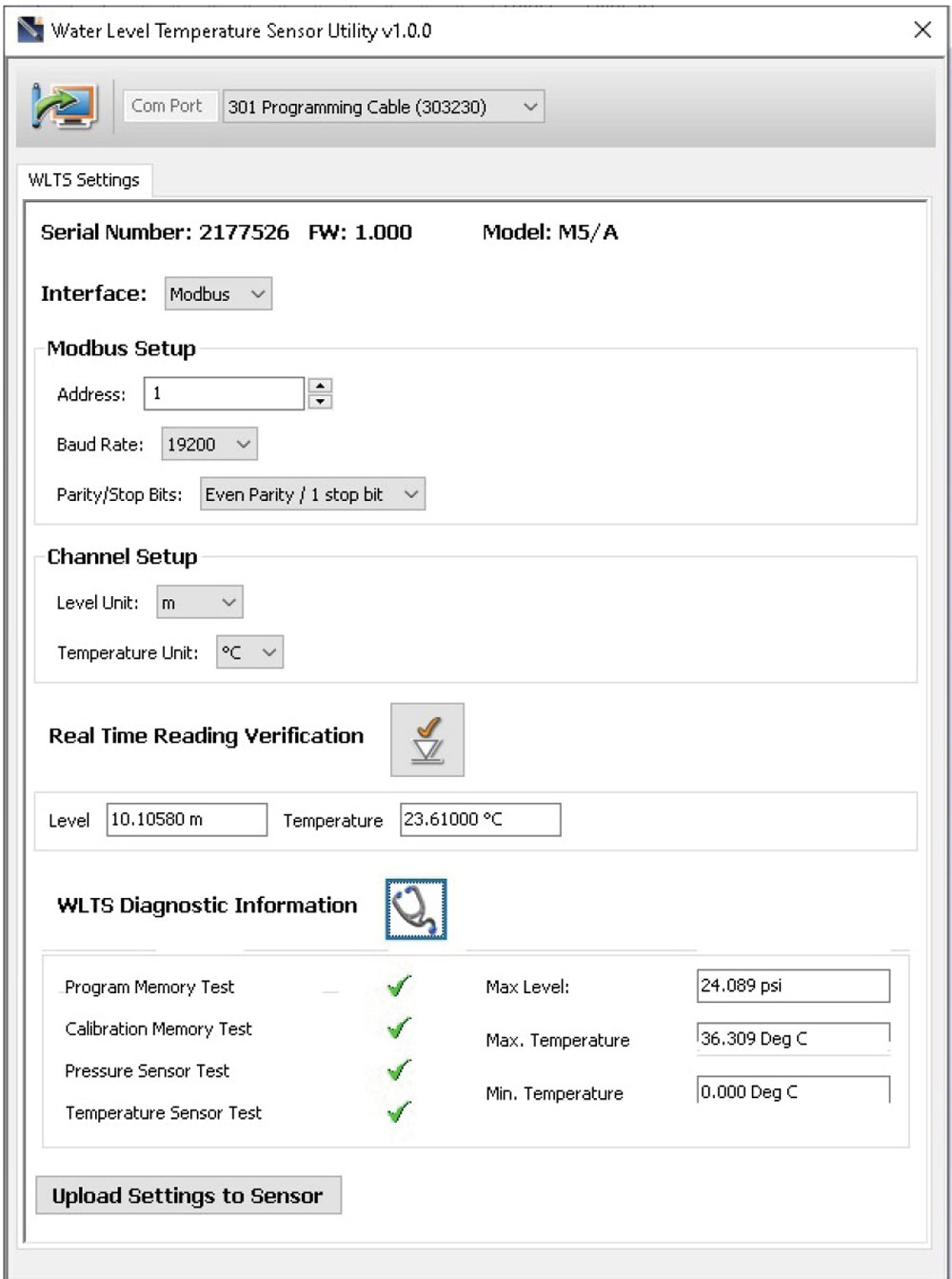This screenshot has height=1279, width=952.
Task: Switch to the WLTS Settings tab
Action: tap(83, 179)
